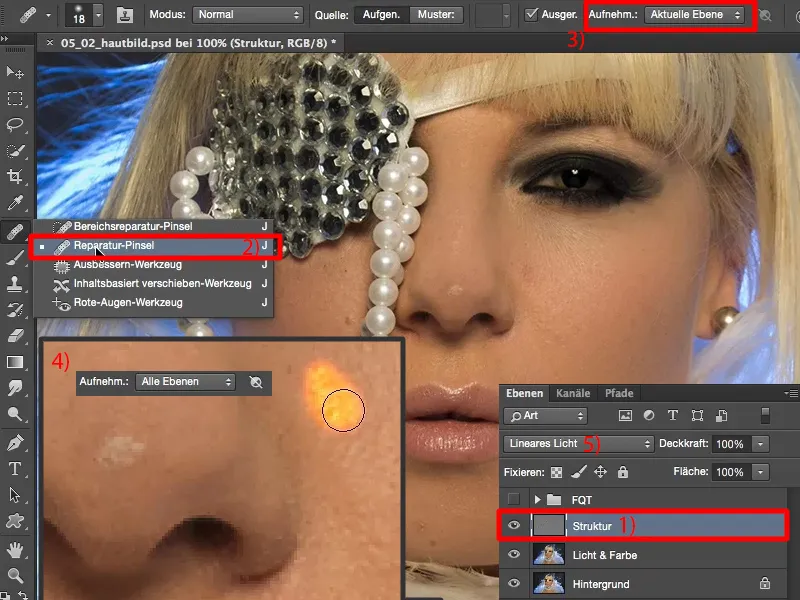Choose Ausbessern-Werkzeug from flyout

coord(153,264)
